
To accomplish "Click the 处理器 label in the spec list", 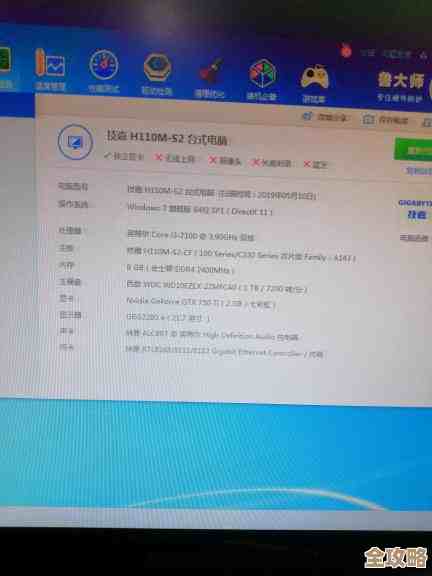I will click(70, 231).
